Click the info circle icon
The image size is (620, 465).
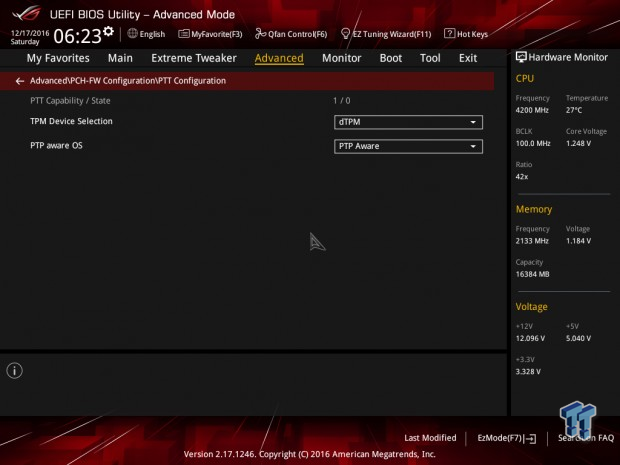pyautogui.click(x=15, y=371)
